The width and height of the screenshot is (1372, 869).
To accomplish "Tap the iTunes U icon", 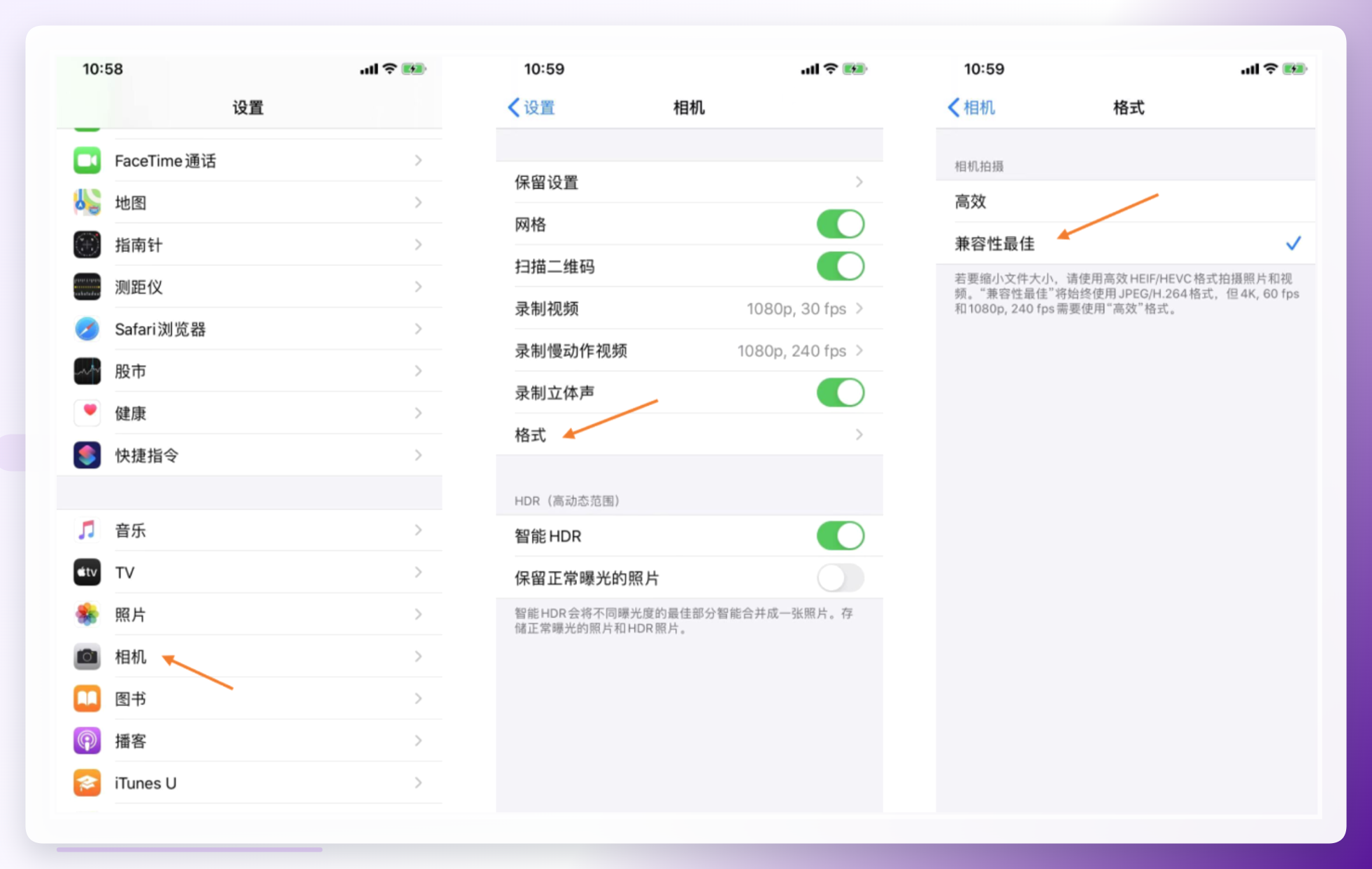I will click(87, 782).
